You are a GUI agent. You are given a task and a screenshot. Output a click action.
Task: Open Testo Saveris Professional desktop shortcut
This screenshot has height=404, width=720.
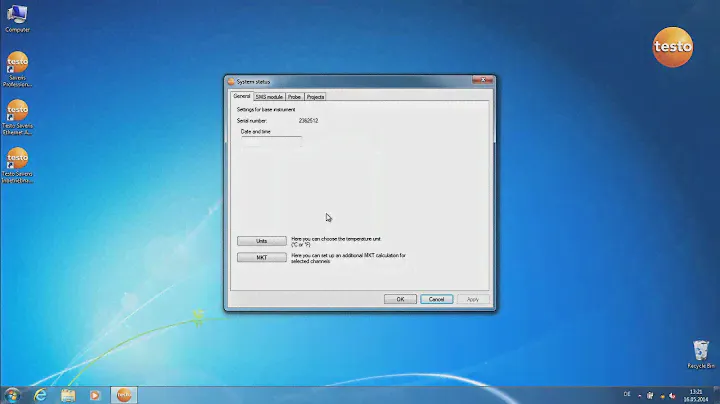(x=17, y=66)
